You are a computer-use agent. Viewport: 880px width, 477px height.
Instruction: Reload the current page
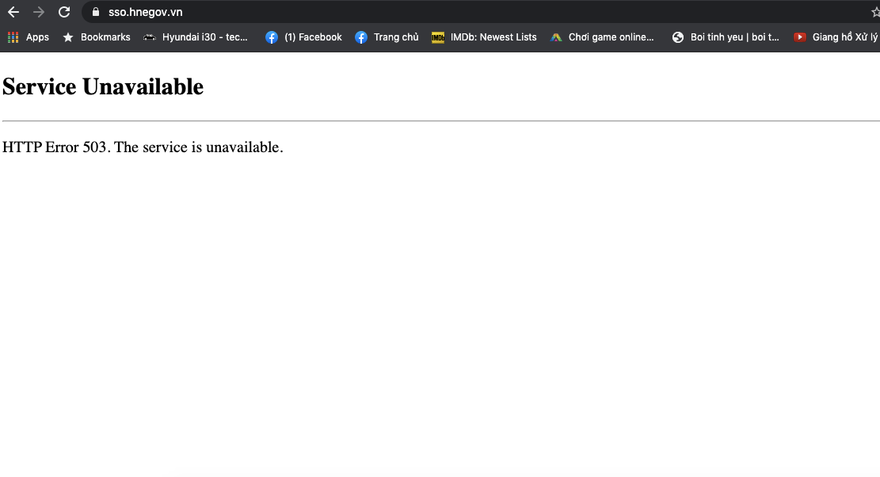64,12
